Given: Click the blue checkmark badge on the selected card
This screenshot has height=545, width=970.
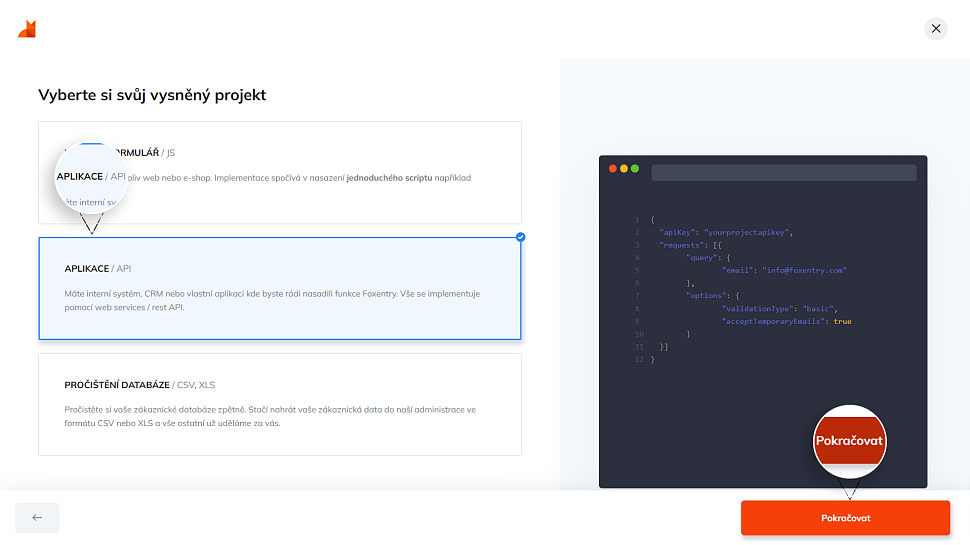Looking at the screenshot, I should [520, 237].
